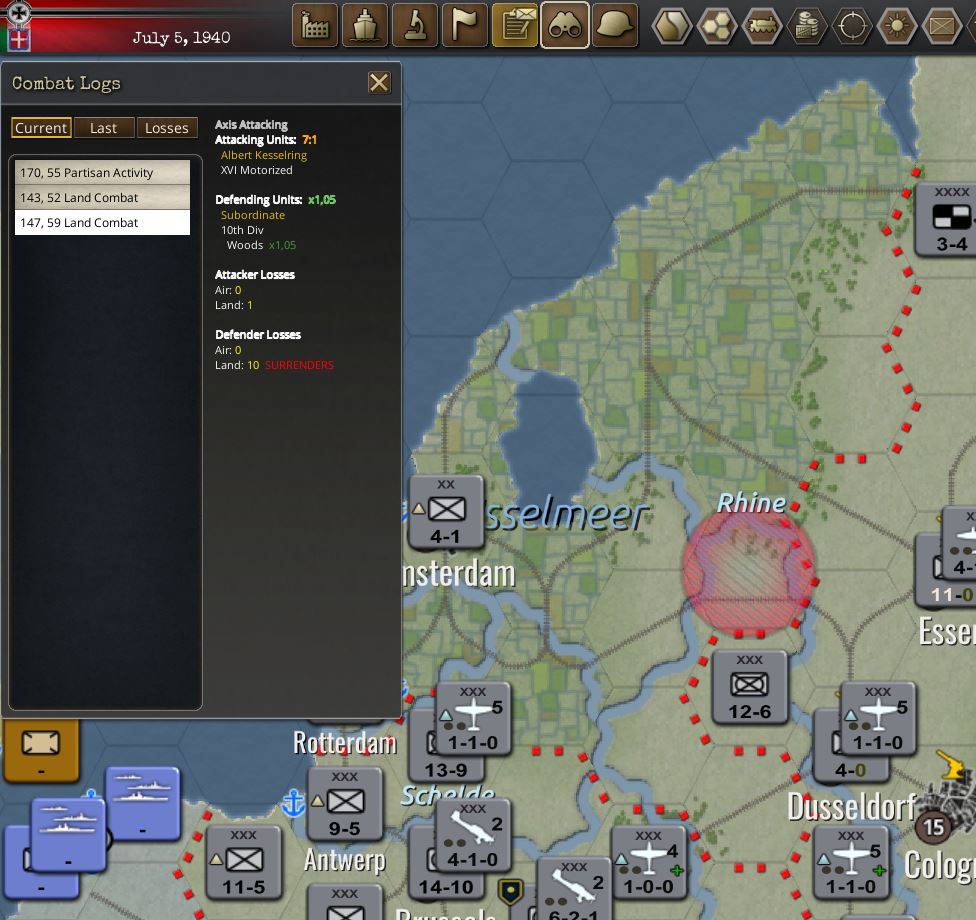
Task: Click the Albert Kesselring commander name
Action: pyautogui.click(x=264, y=155)
